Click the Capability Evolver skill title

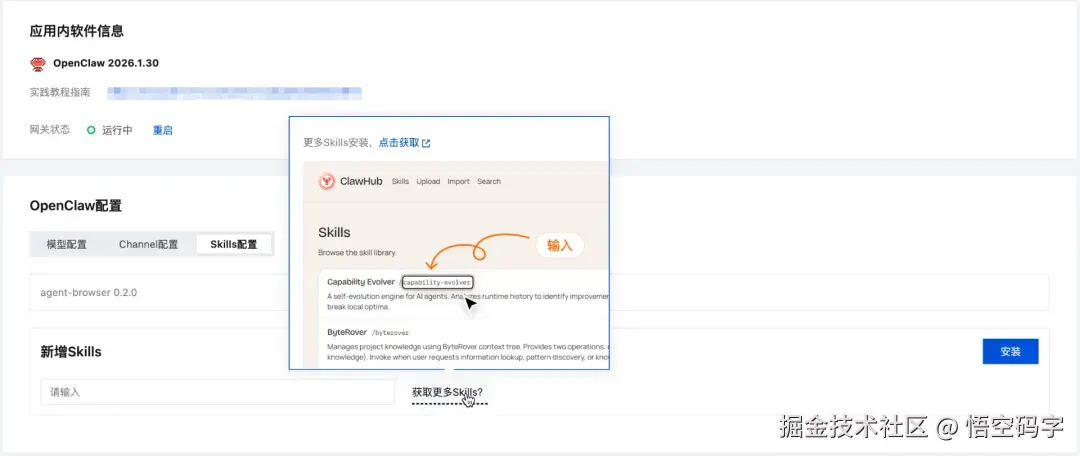361,282
